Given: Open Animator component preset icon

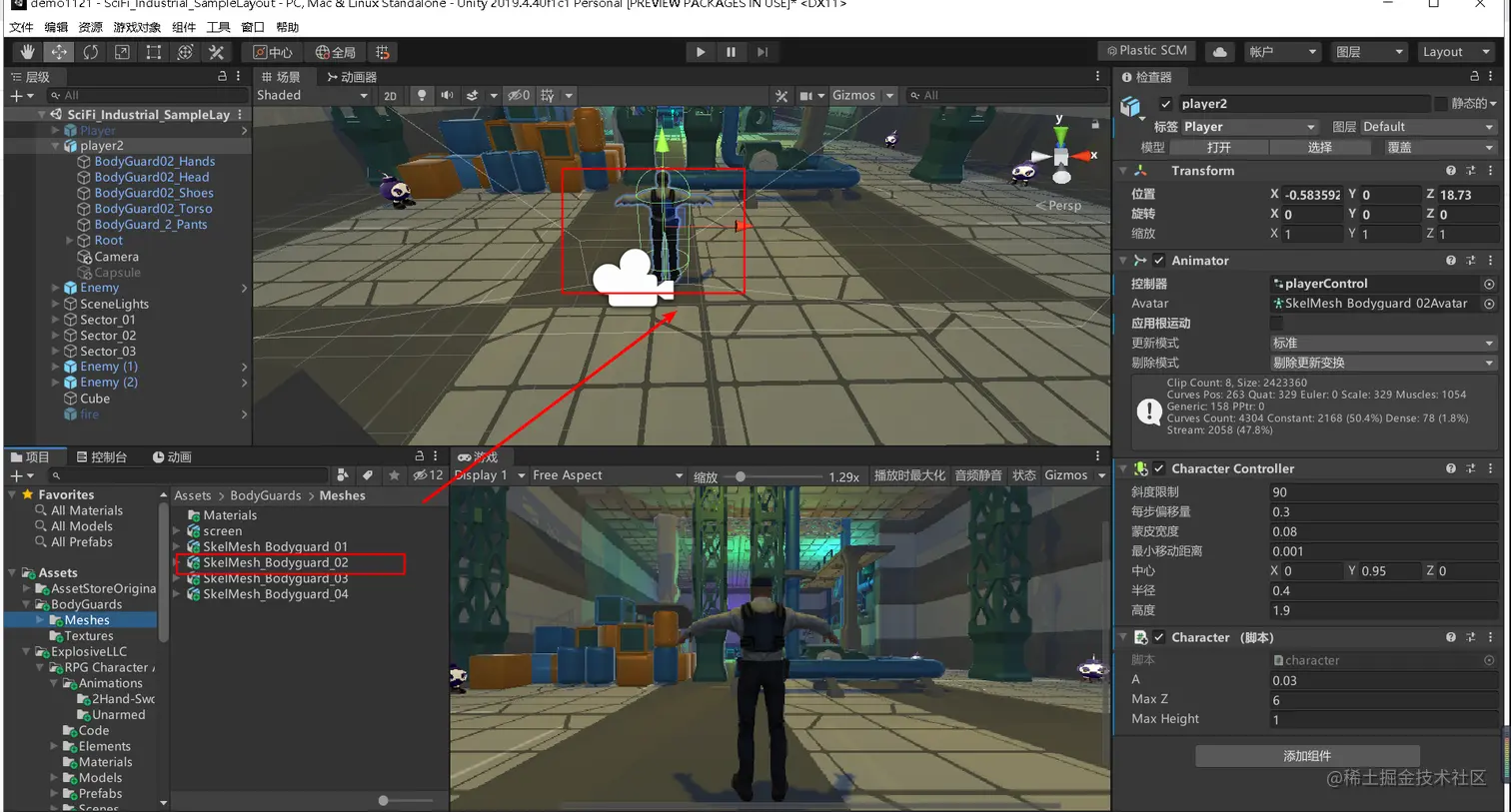Looking at the screenshot, I should pyautogui.click(x=1470, y=261).
